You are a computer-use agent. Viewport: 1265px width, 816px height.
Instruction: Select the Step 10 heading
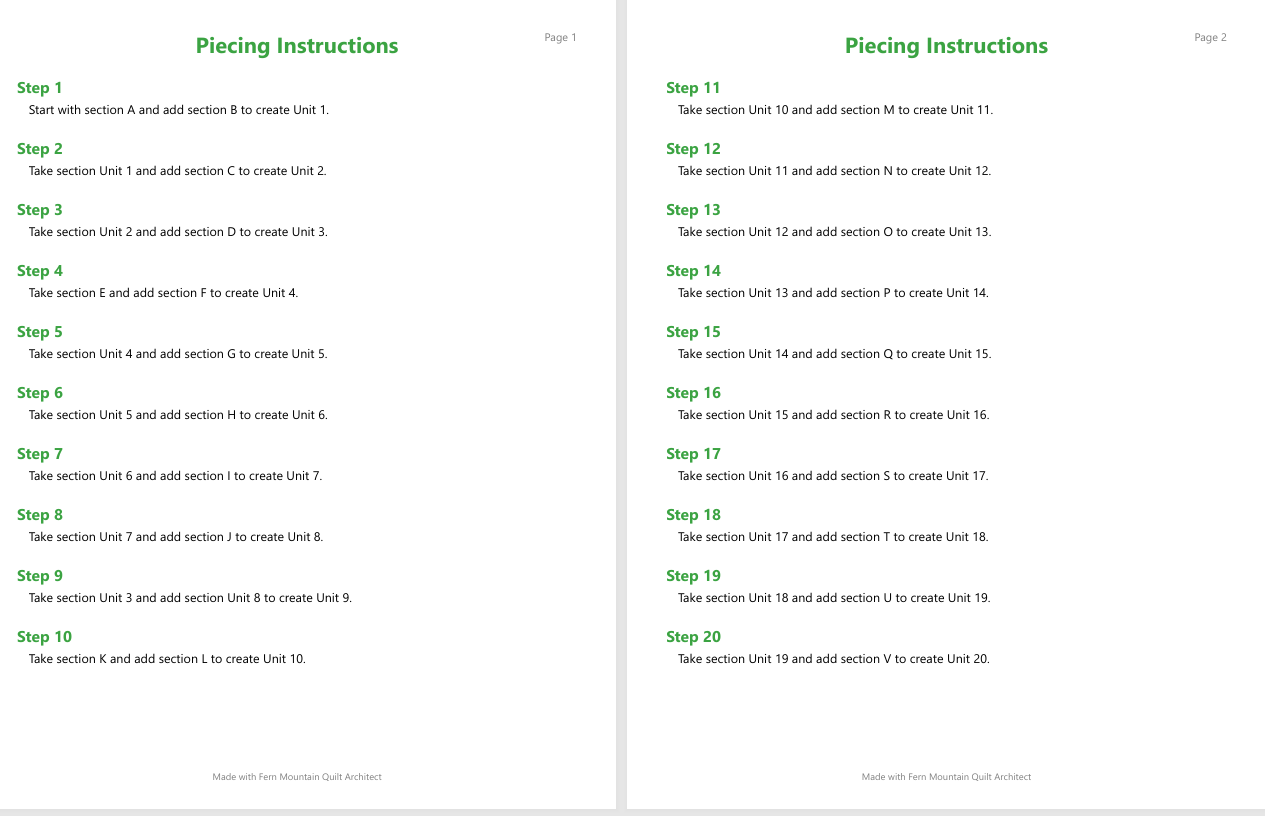(x=45, y=637)
